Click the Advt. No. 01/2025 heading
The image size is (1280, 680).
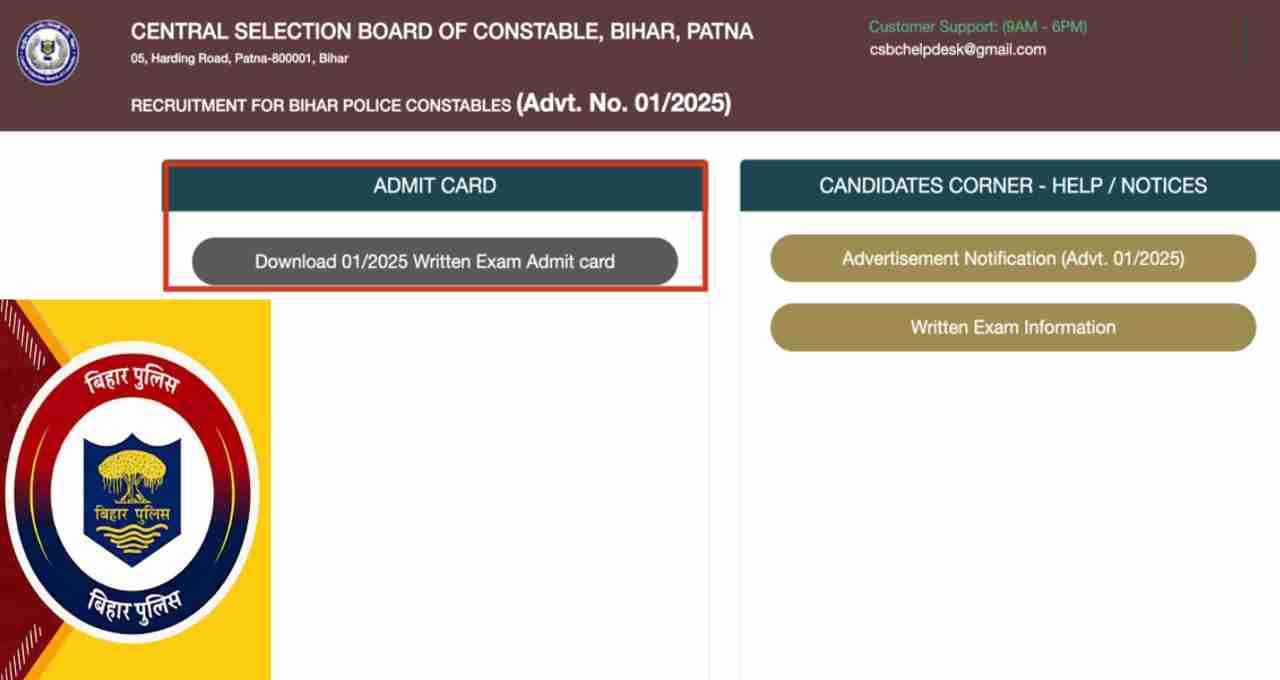pos(624,102)
